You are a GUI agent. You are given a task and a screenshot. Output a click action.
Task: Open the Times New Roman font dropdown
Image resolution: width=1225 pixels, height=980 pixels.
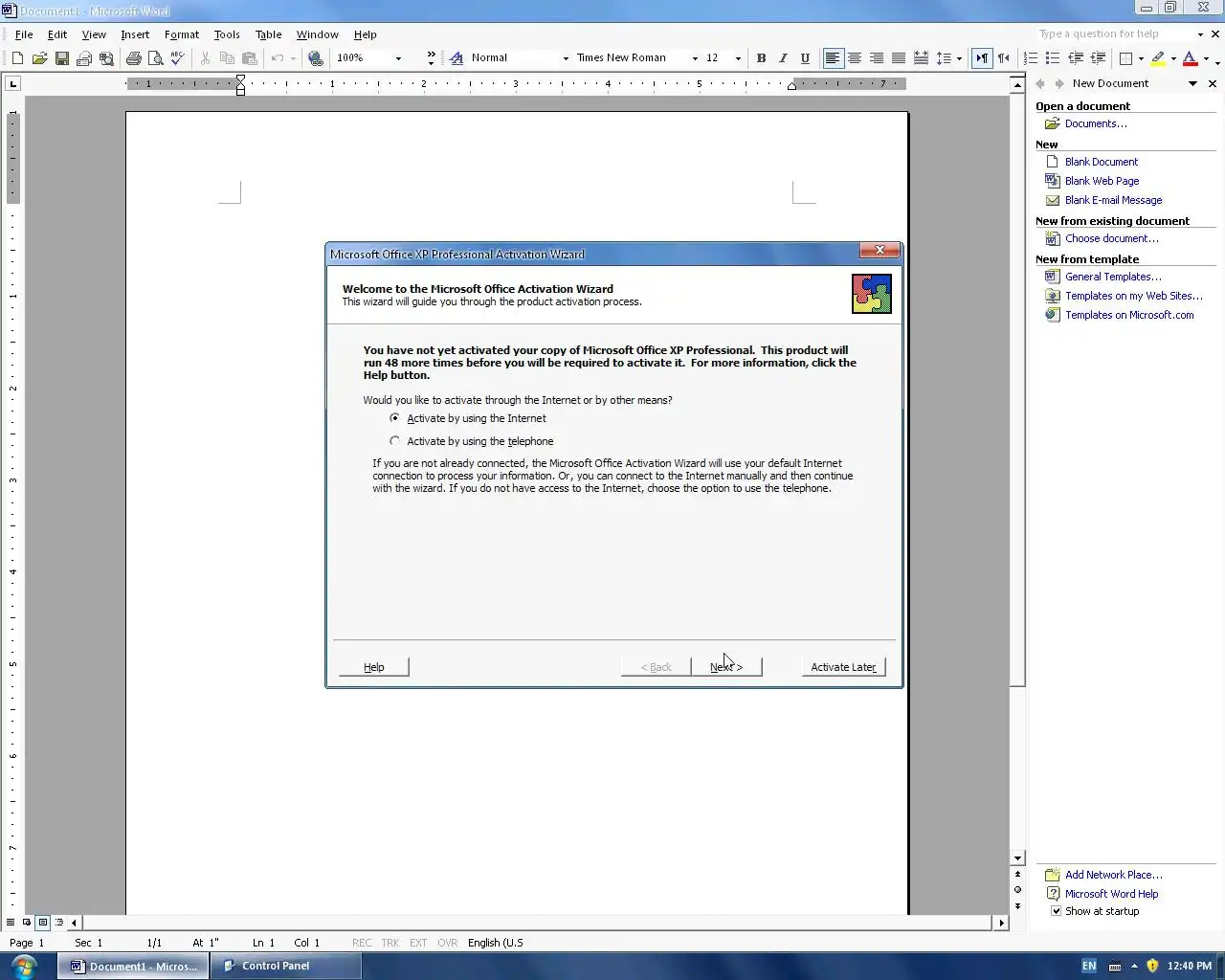(695, 58)
